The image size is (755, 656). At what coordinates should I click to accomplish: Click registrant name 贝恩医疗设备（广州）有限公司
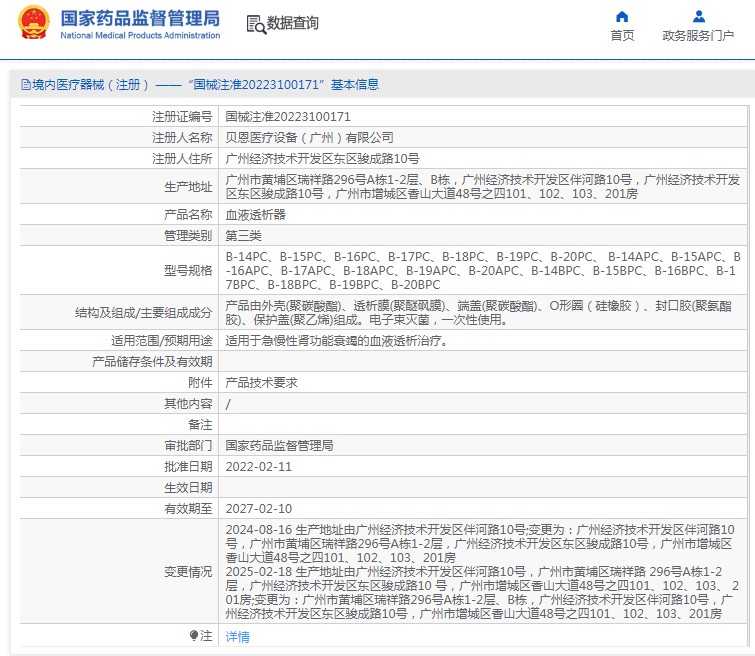coord(310,137)
